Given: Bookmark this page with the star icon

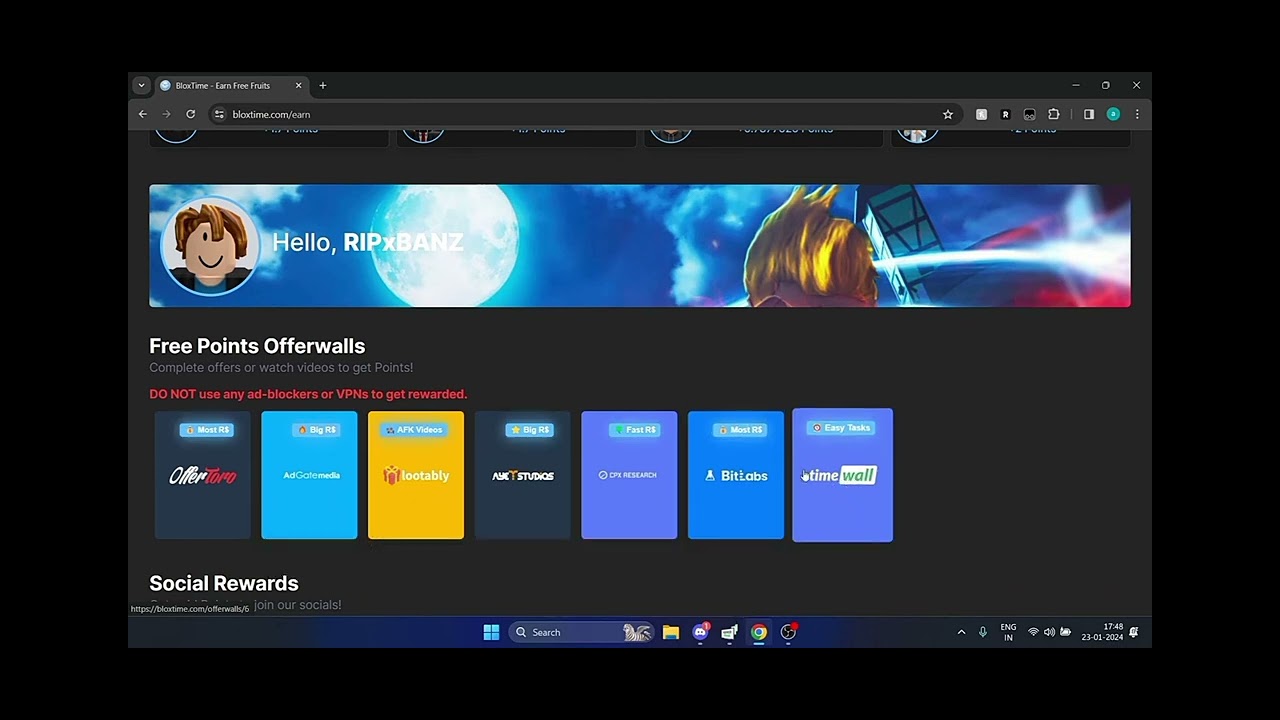Looking at the screenshot, I should click(948, 114).
